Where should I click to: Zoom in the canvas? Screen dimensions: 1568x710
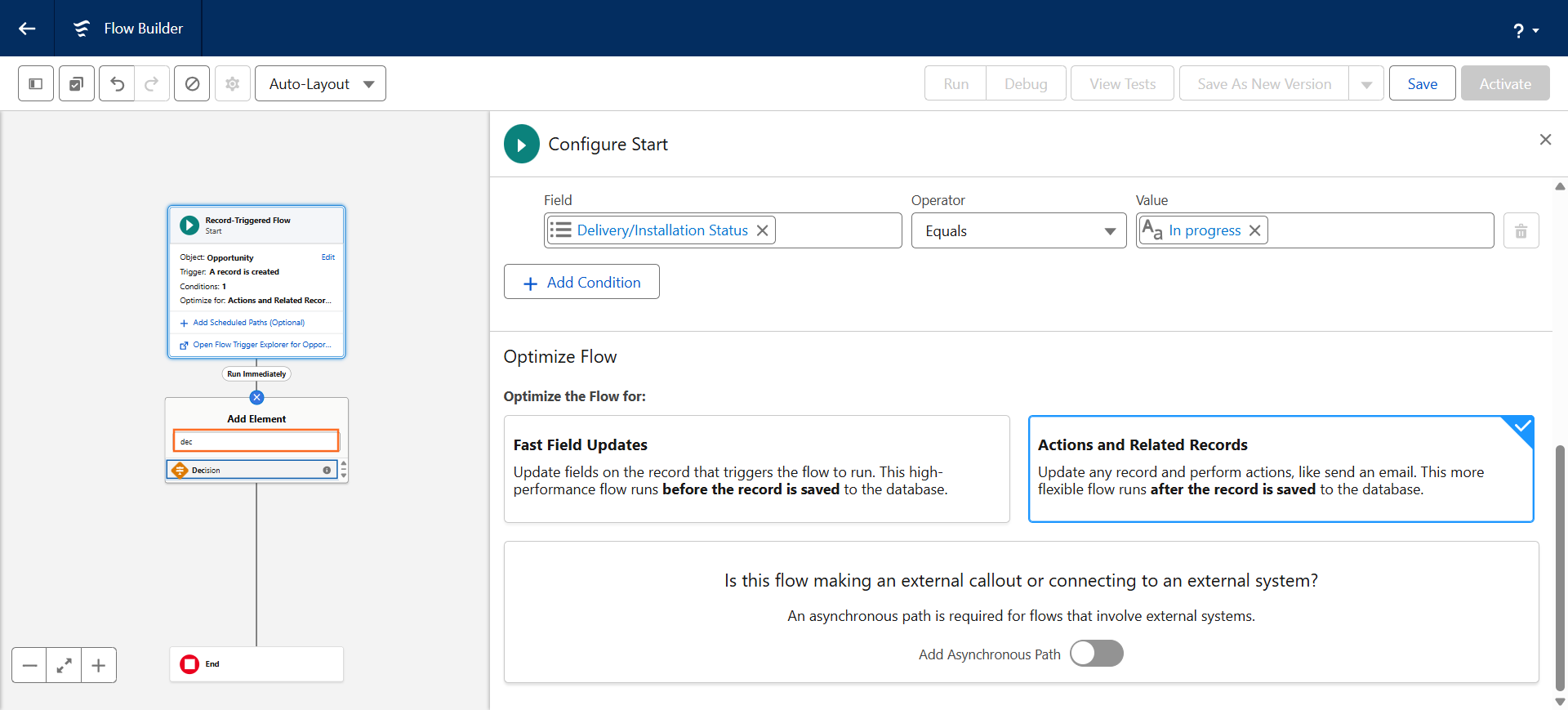click(98, 665)
